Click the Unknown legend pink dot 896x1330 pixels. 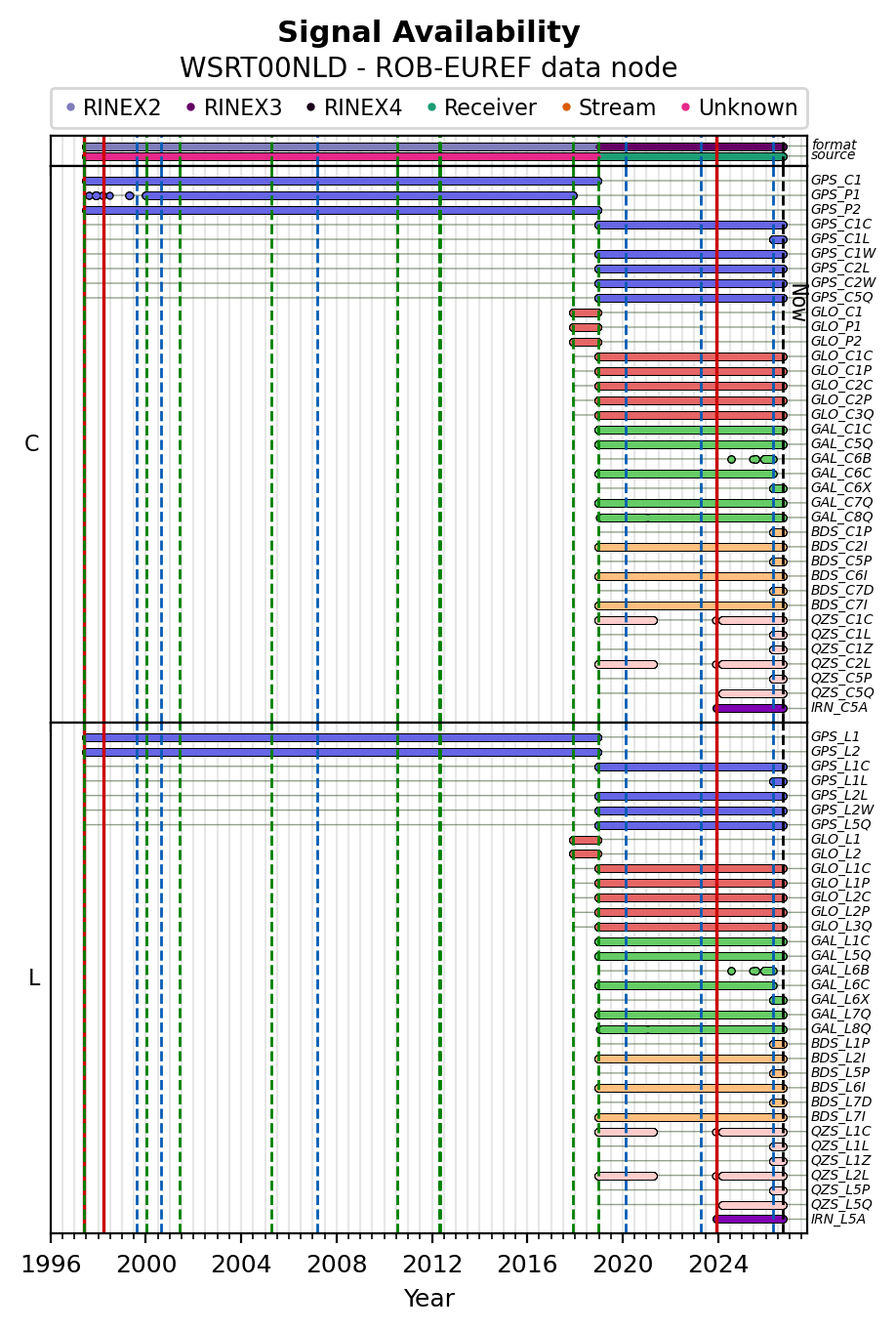(x=686, y=107)
